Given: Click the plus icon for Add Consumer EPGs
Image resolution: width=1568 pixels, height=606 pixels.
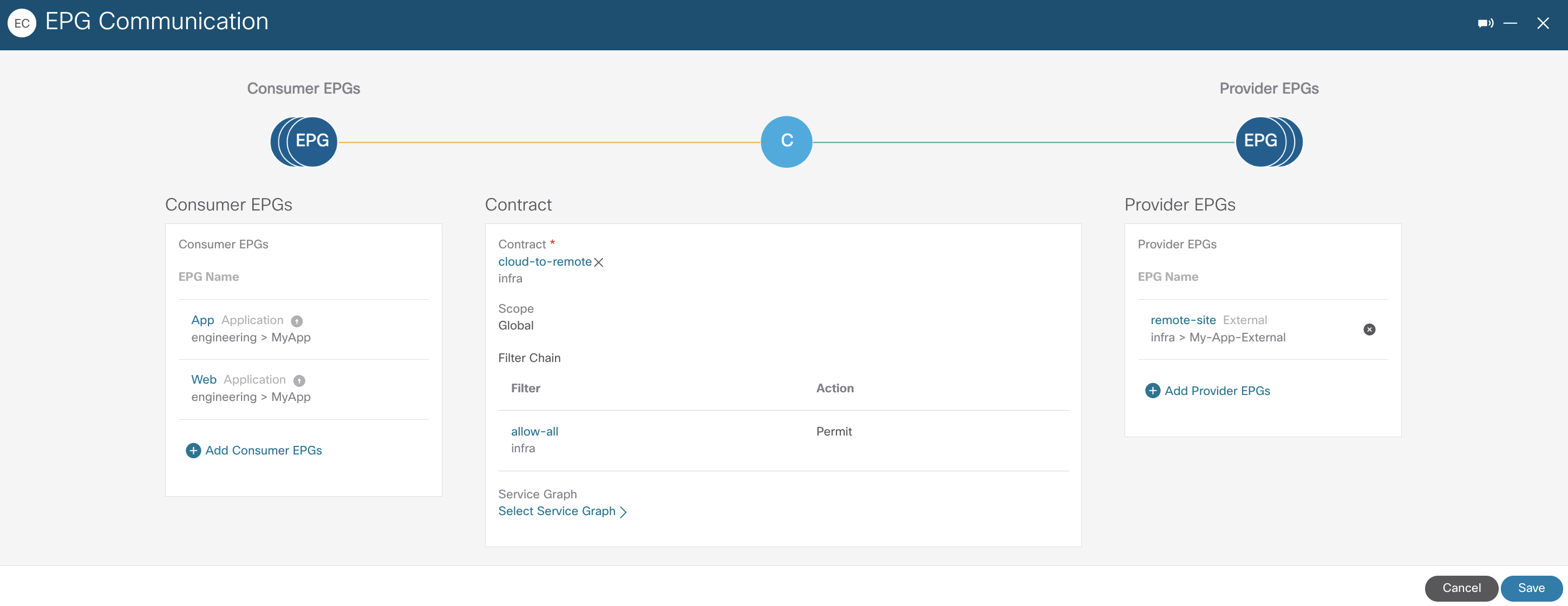Looking at the screenshot, I should pyautogui.click(x=193, y=450).
